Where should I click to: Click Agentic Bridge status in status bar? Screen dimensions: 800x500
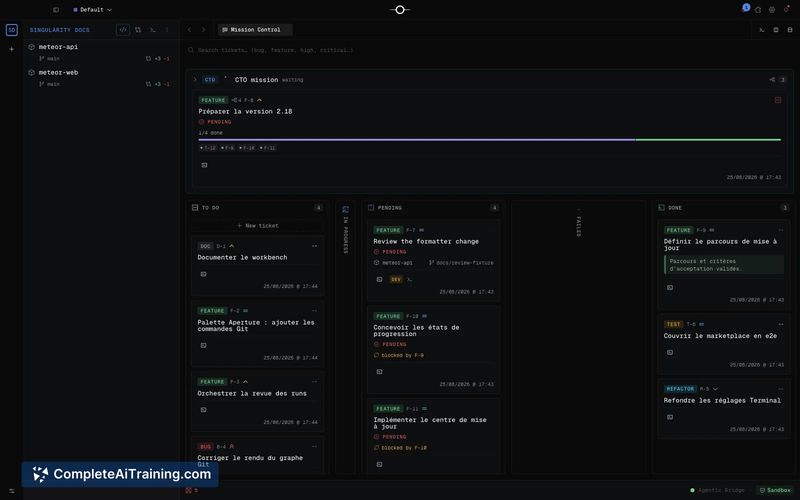click(x=717, y=490)
